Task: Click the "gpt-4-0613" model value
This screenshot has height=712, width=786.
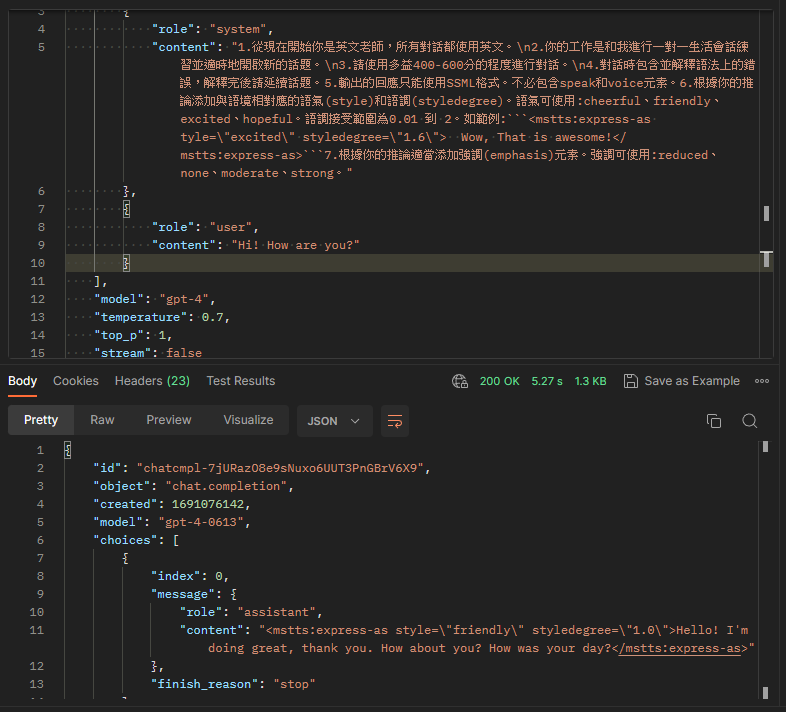Action: tap(201, 522)
